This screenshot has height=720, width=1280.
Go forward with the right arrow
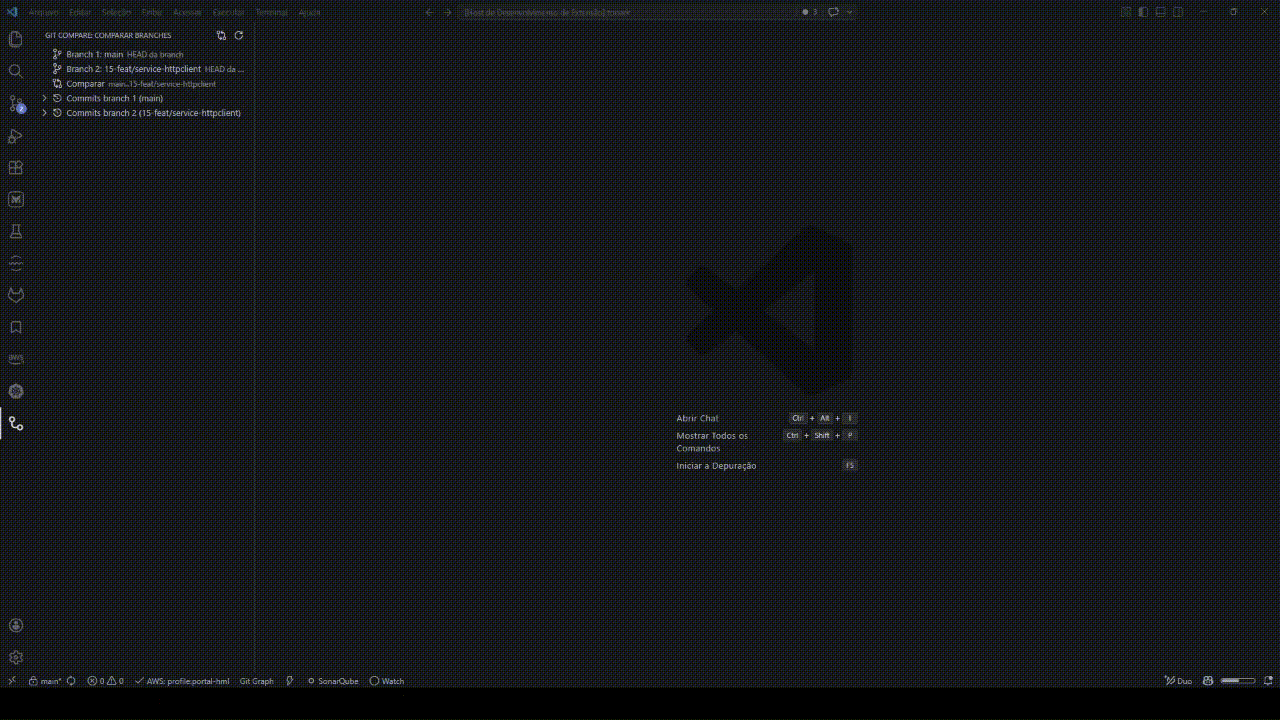(x=447, y=12)
